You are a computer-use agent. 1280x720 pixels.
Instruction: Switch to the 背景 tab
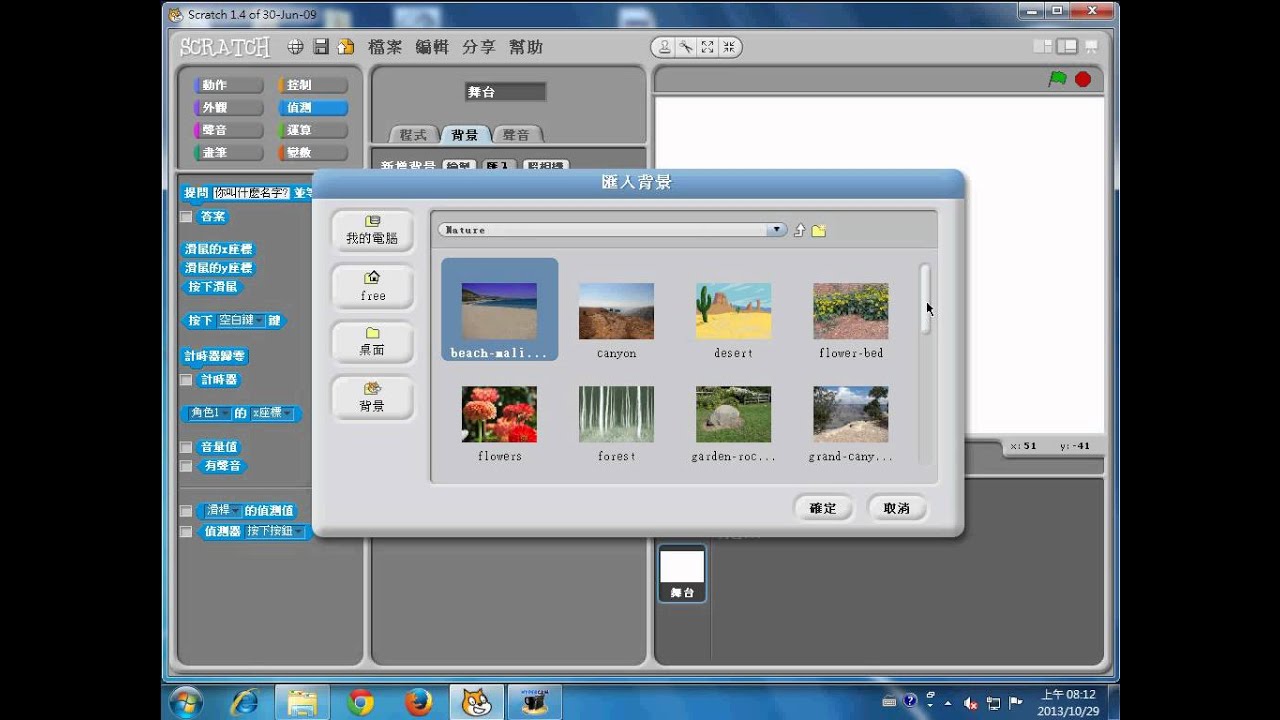tap(465, 135)
